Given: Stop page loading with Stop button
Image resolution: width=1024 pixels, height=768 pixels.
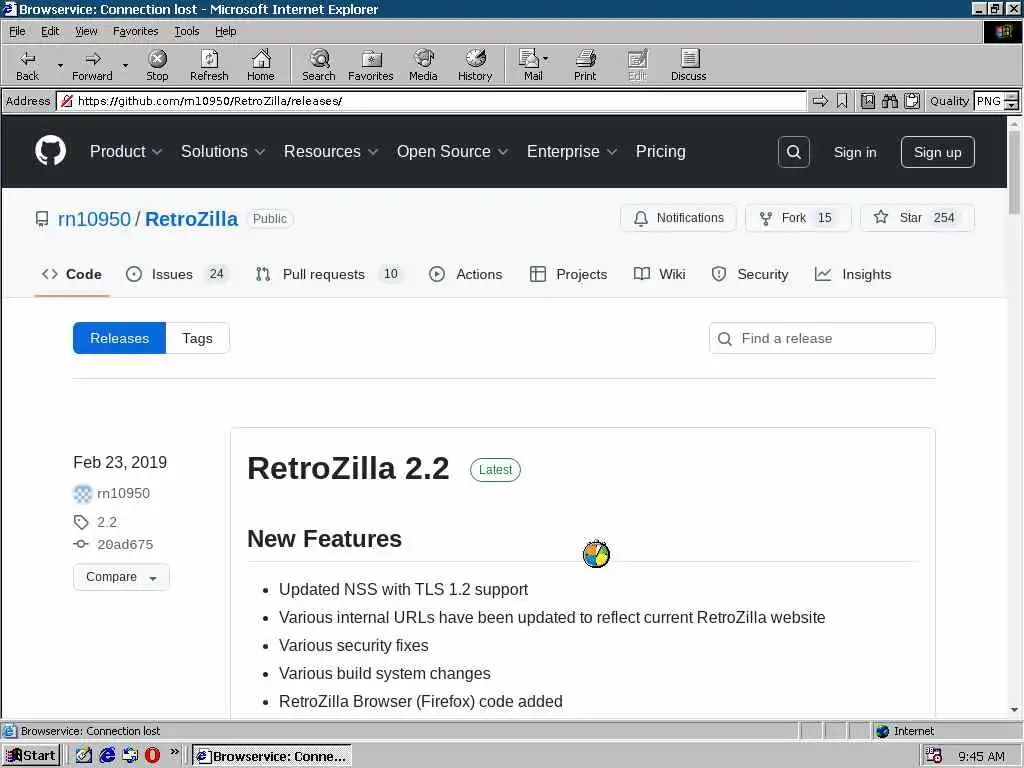Looking at the screenshot, I should click(x=157, y=65).
